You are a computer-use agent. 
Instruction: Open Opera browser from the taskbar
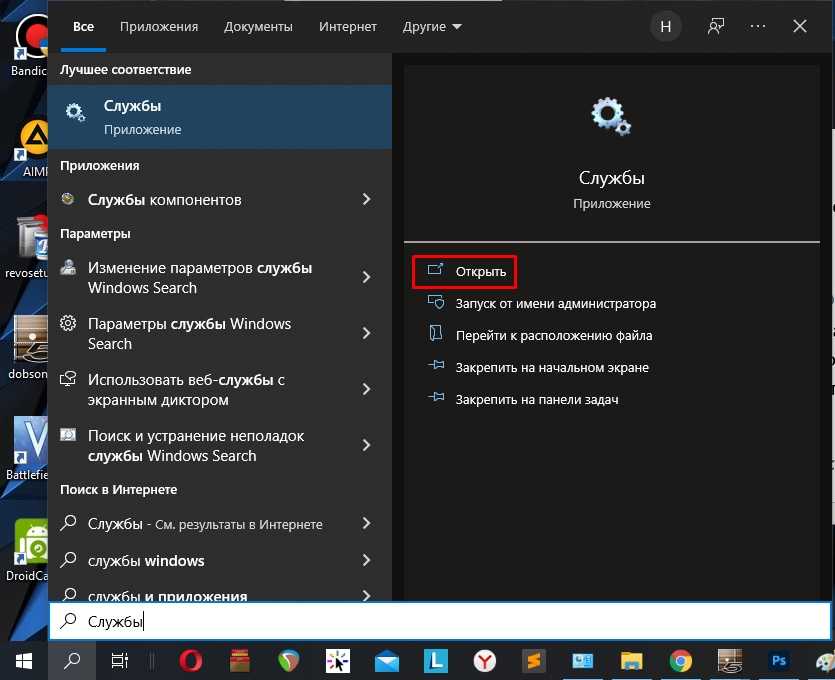(x=191, y=660)
